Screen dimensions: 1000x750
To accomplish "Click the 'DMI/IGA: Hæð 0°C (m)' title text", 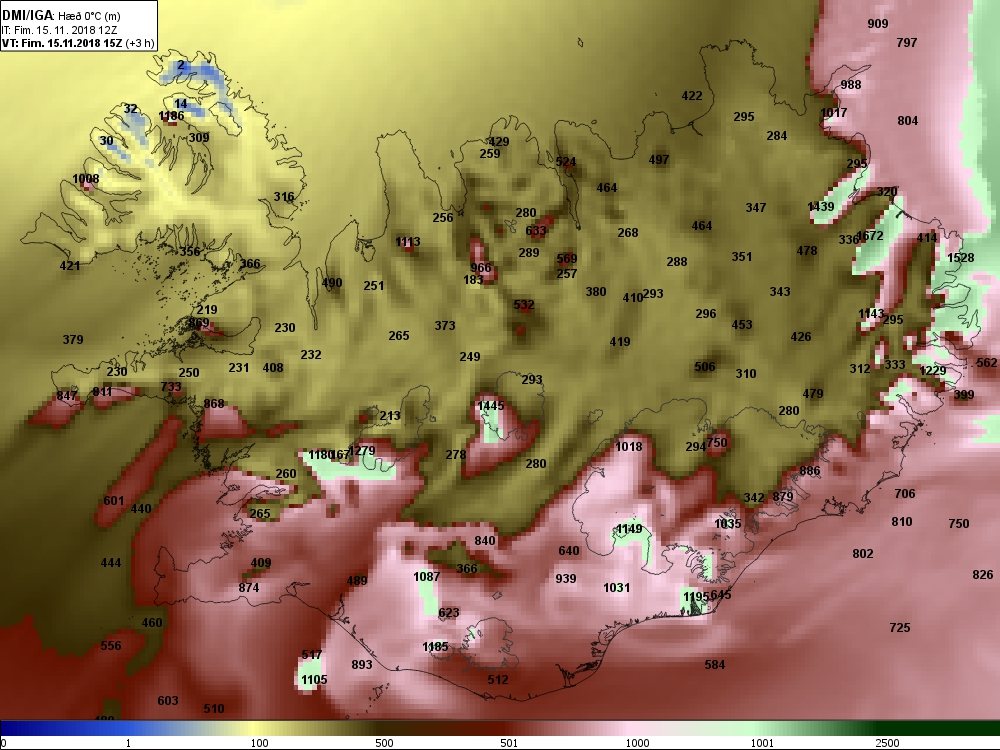I will coord(61,16).
